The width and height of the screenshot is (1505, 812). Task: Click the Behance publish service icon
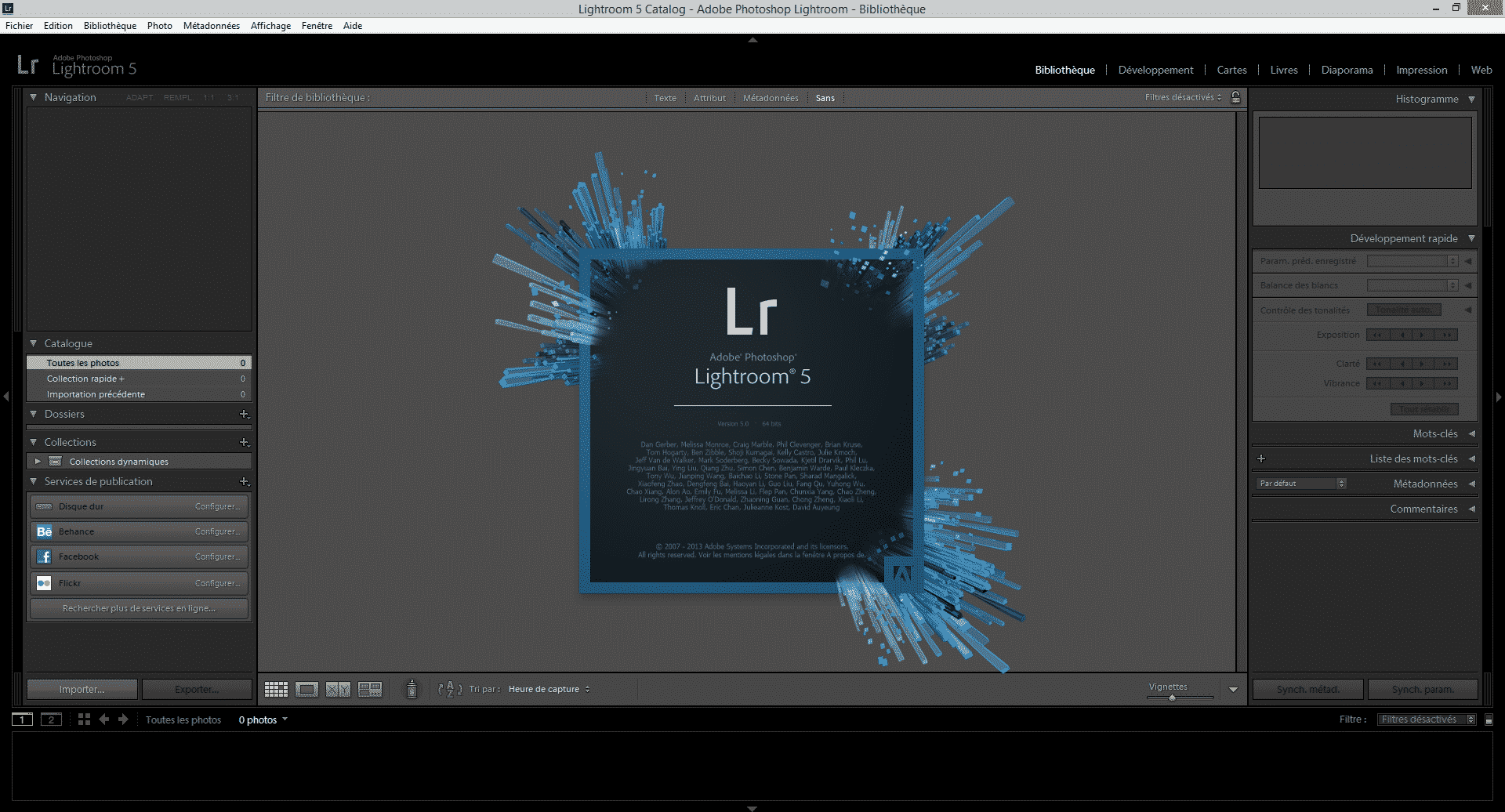pos(44,531)
